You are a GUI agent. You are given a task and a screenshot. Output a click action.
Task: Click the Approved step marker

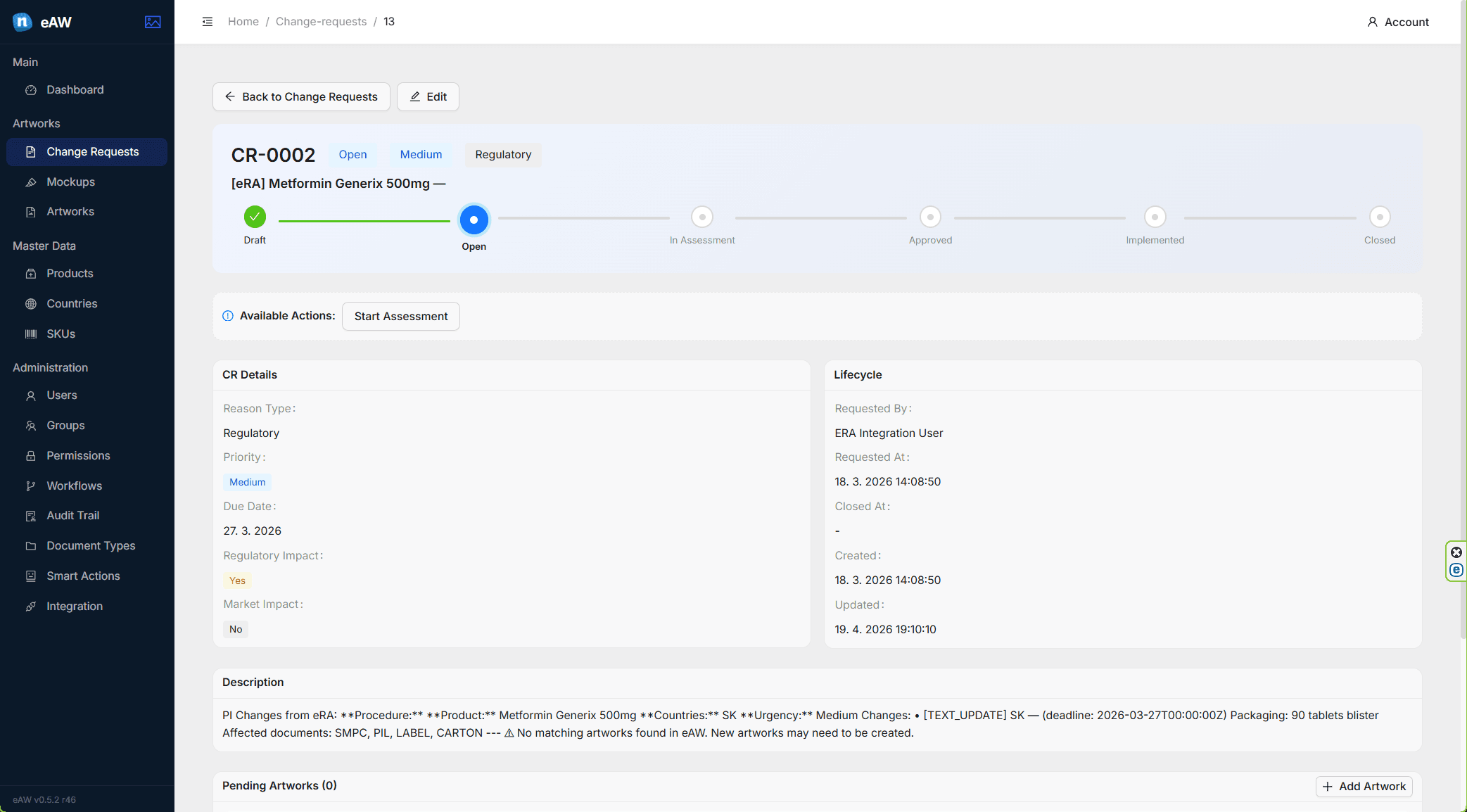pos(930,217)
